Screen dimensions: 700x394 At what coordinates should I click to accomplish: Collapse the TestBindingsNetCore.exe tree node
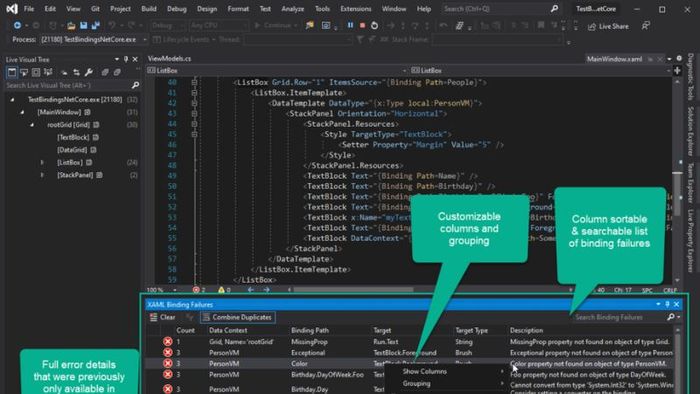[12, 100]
